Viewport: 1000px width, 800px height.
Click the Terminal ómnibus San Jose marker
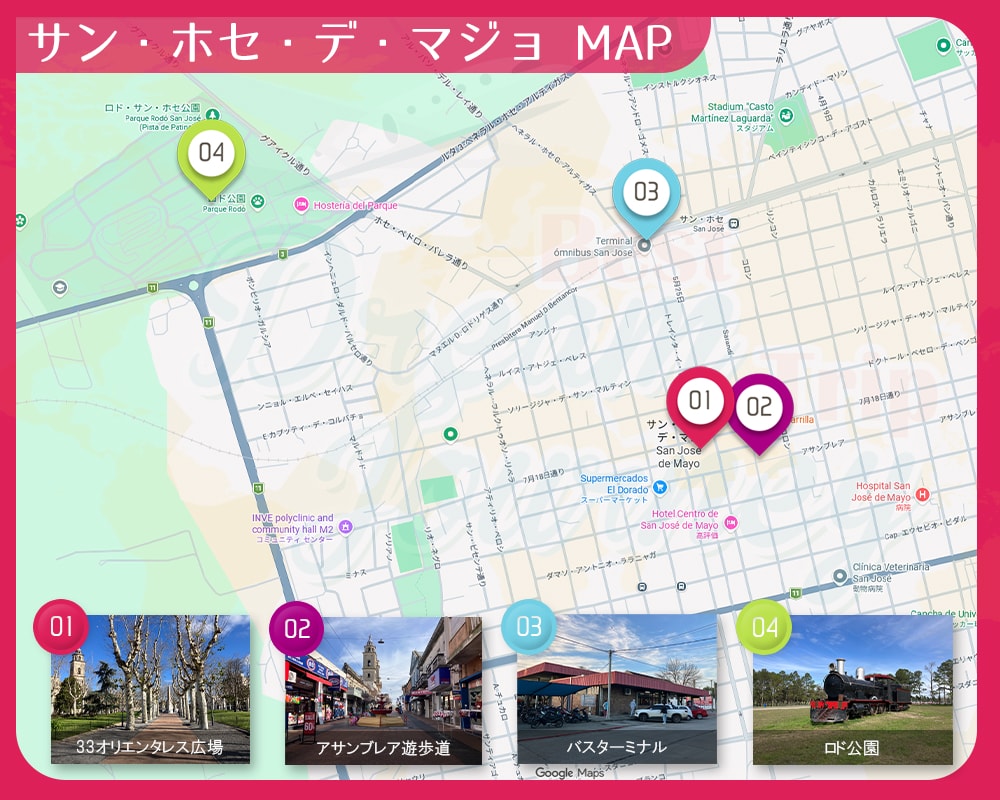tap(645, 245)
